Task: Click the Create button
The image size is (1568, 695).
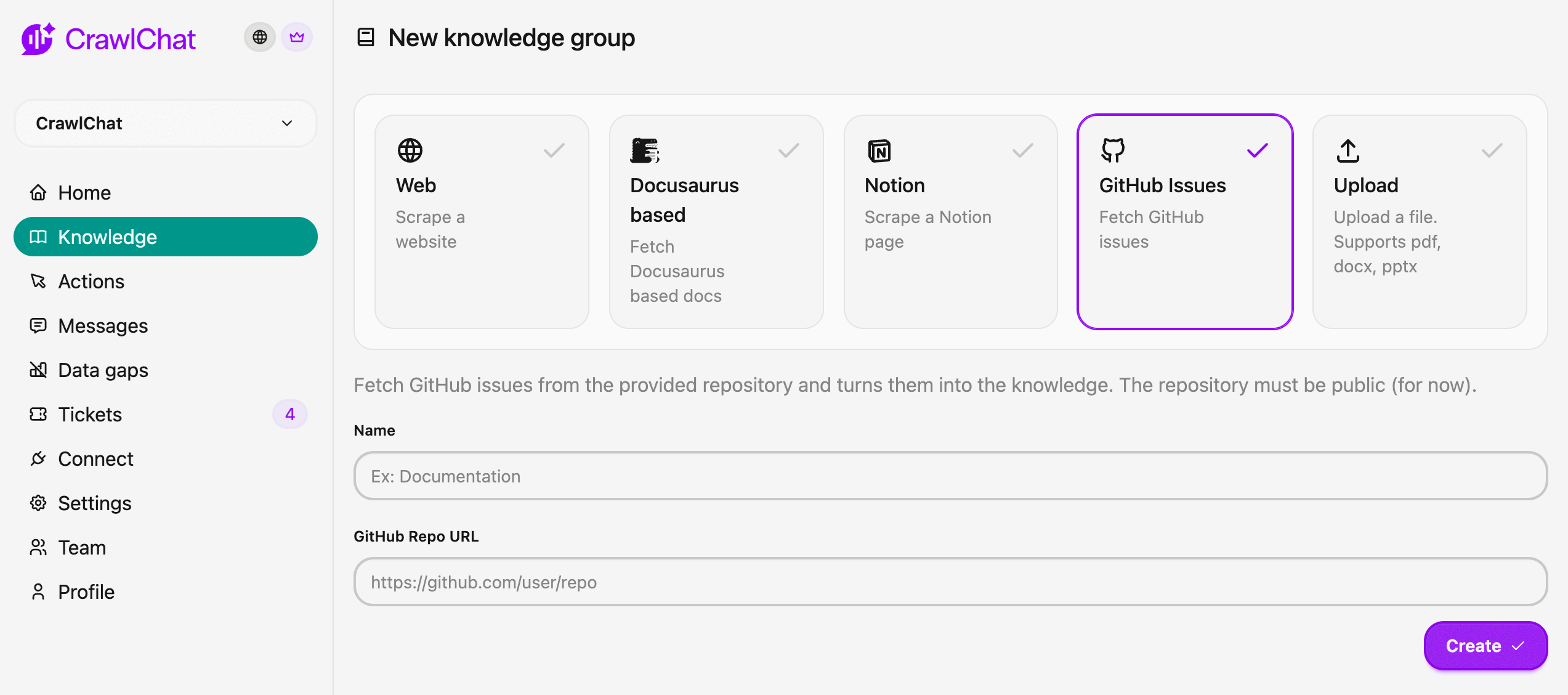Action: (x=1485, y=646)
